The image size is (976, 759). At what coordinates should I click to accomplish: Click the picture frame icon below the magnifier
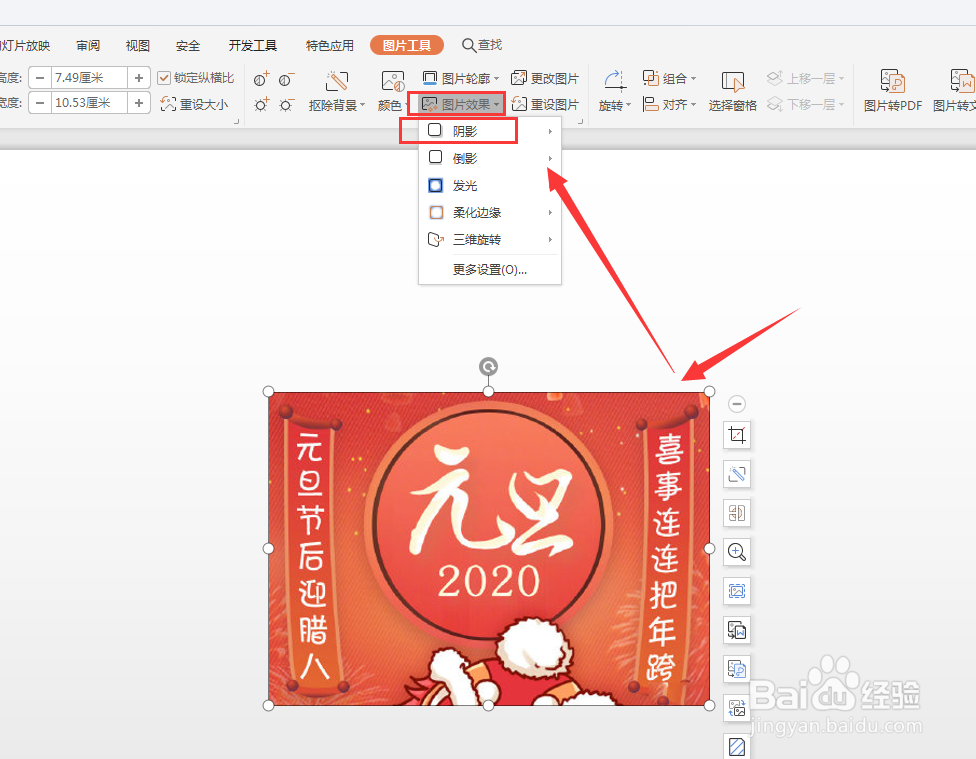tap(737, 591)
